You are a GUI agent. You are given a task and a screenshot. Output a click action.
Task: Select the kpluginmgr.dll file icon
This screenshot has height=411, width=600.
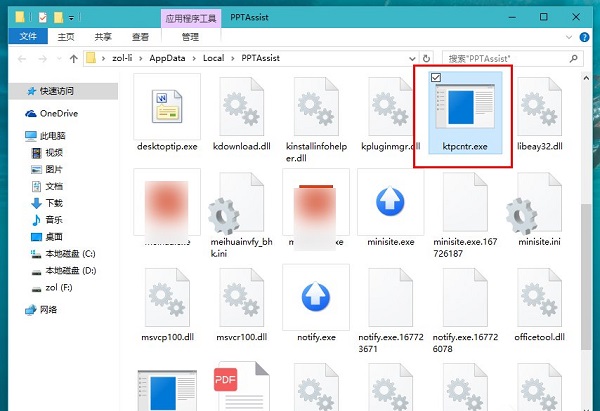[x=390, y=106]
